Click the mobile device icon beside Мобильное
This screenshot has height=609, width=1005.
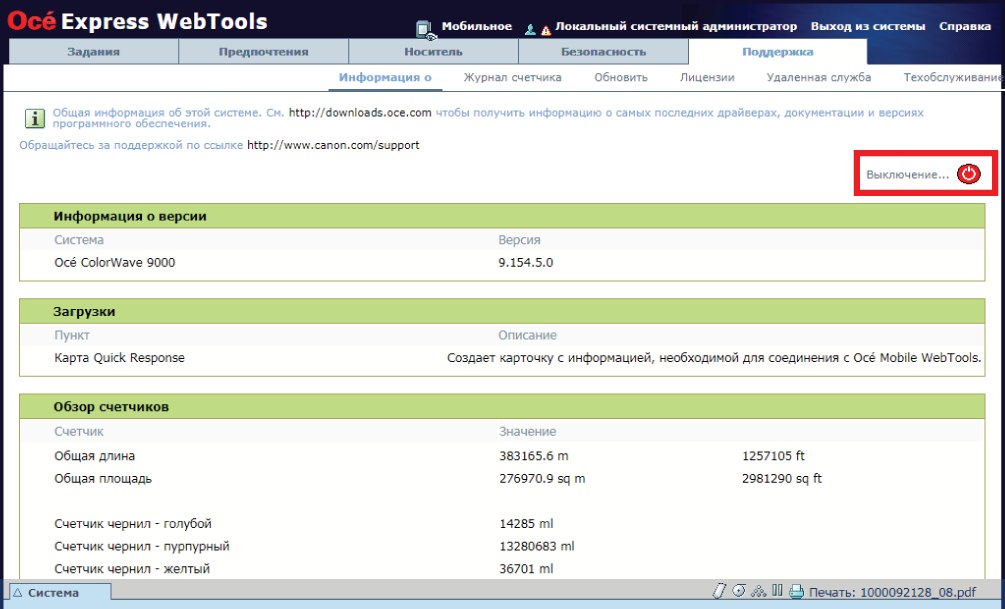425,29
